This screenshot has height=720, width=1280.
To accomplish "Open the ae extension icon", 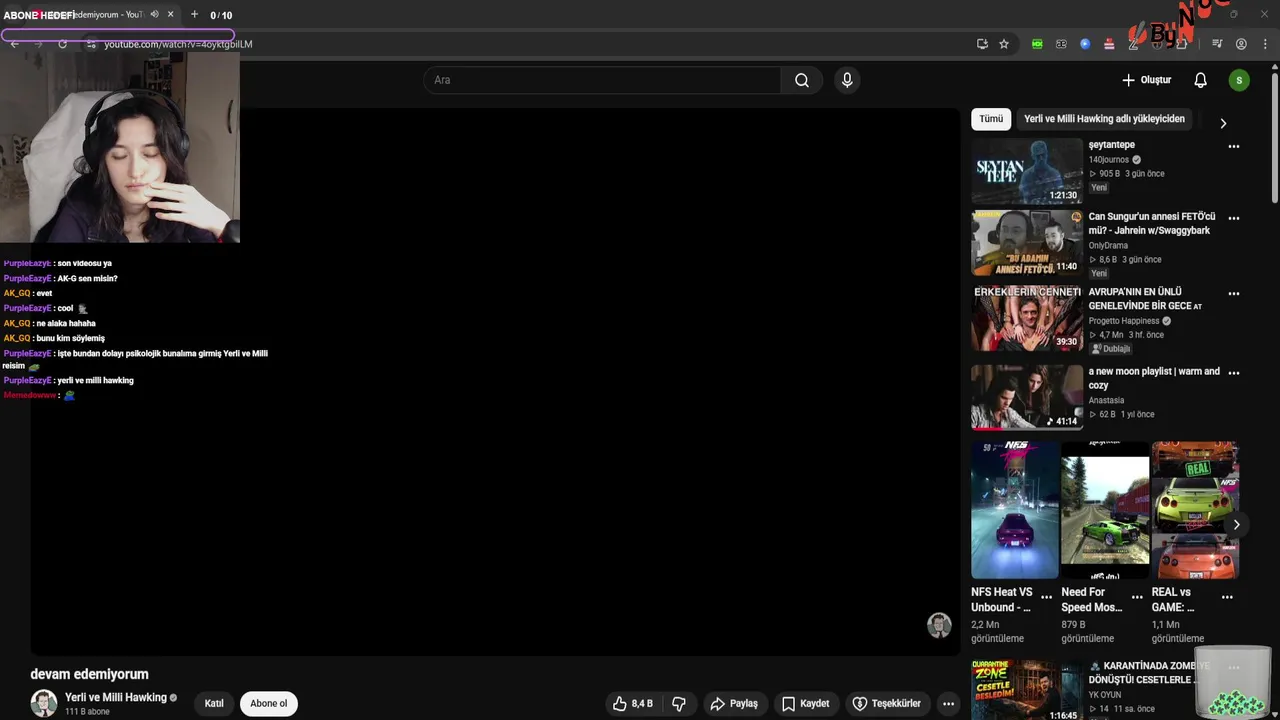I will click(1061, 44).
